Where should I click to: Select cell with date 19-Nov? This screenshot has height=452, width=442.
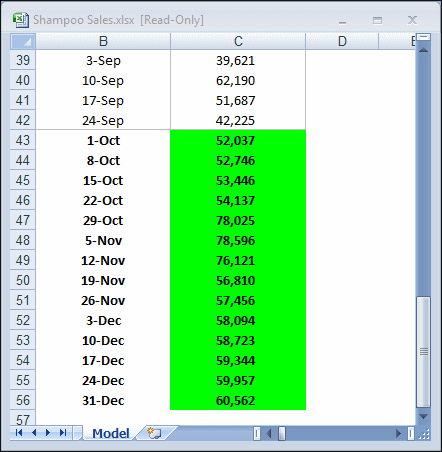pyautogui.click(x=103, y=280)
